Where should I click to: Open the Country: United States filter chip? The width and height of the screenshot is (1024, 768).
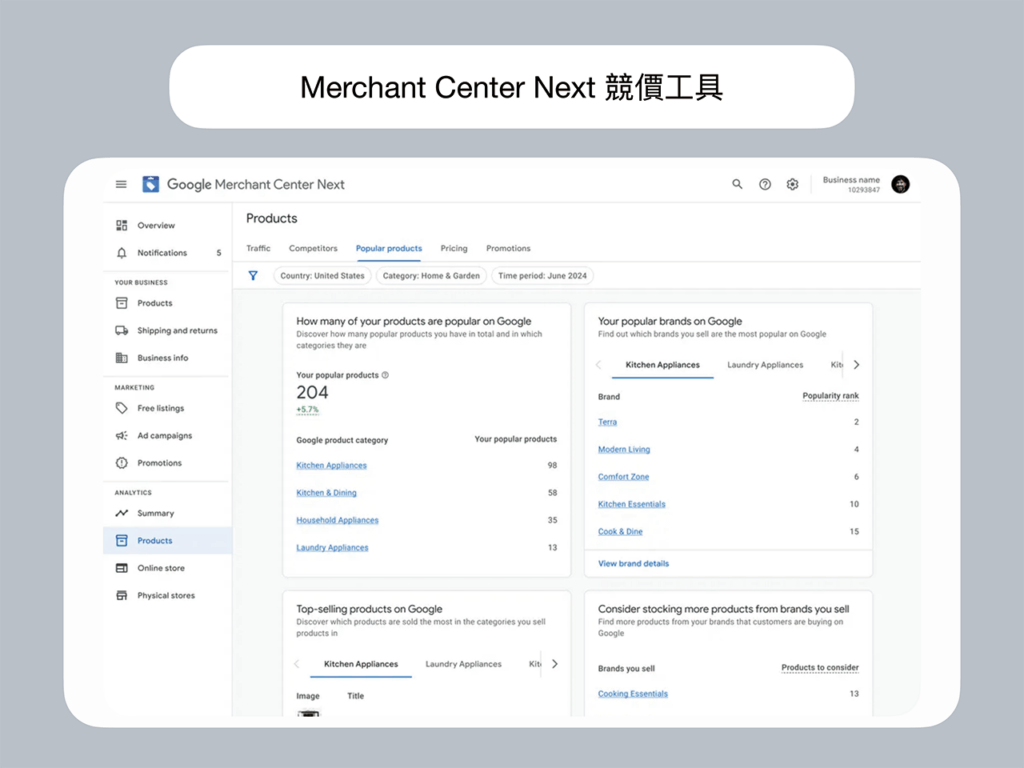point(323,276)
